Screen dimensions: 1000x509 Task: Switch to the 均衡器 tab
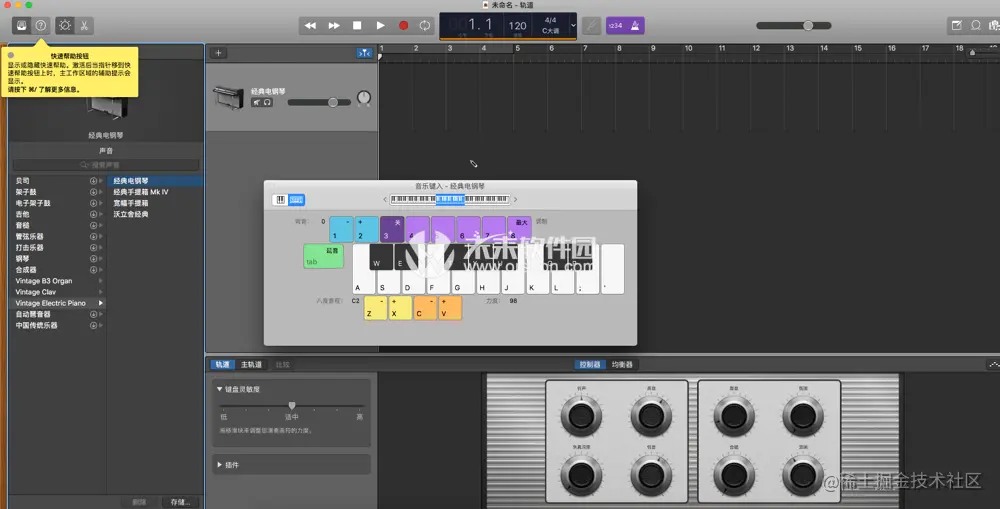622,365
